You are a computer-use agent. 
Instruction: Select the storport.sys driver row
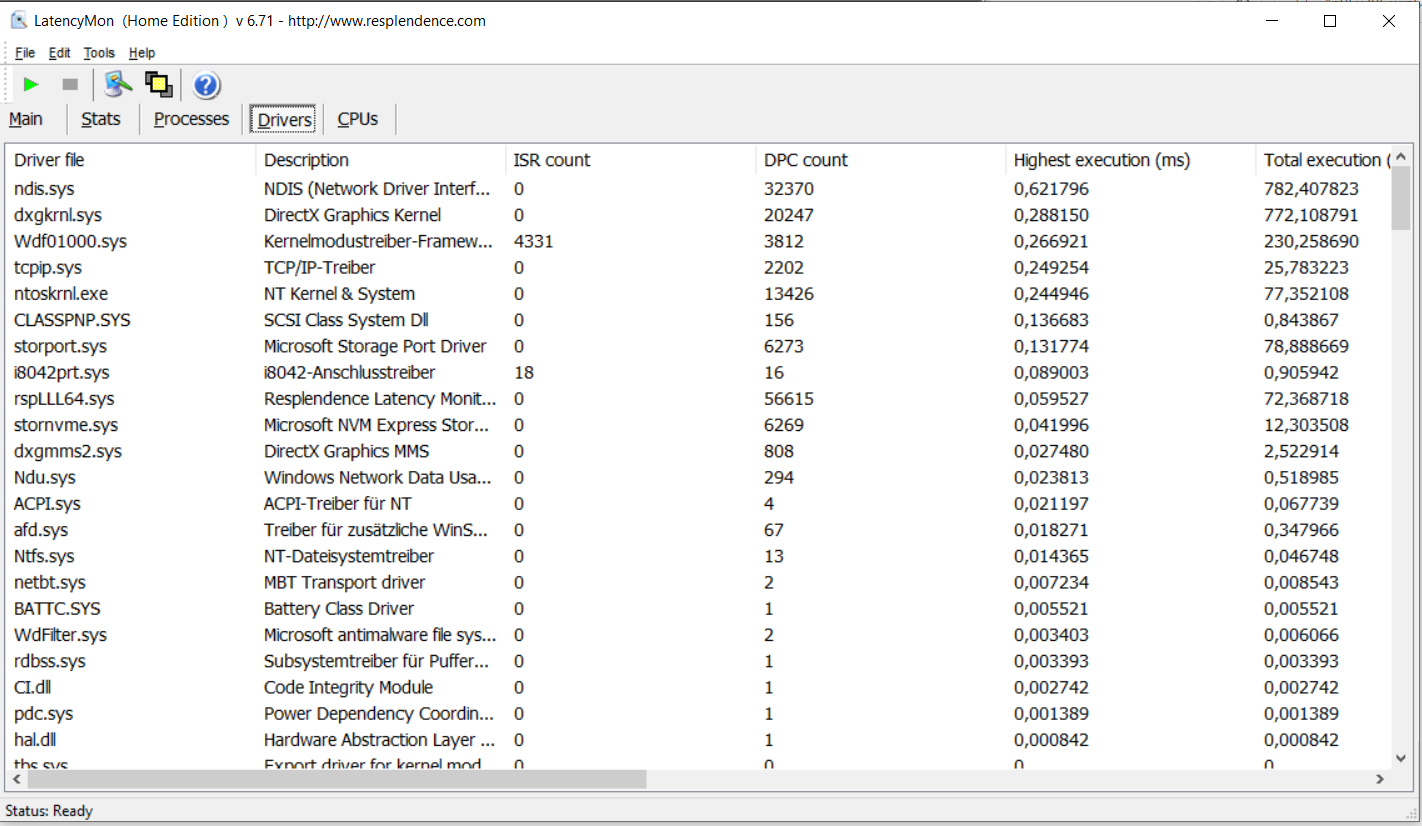(x=698, y=346)
